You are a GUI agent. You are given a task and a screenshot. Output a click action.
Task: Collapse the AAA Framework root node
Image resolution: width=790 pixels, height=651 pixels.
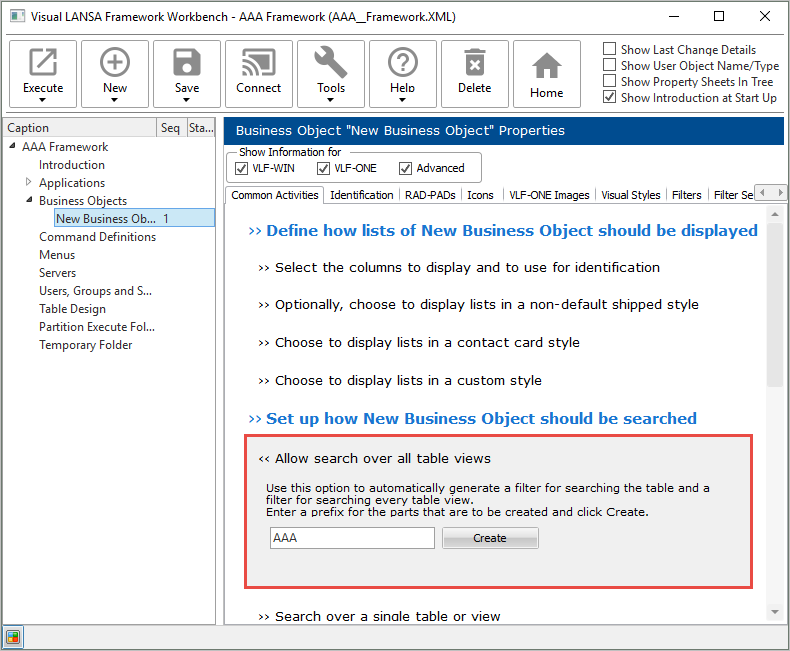pos(12,147)
